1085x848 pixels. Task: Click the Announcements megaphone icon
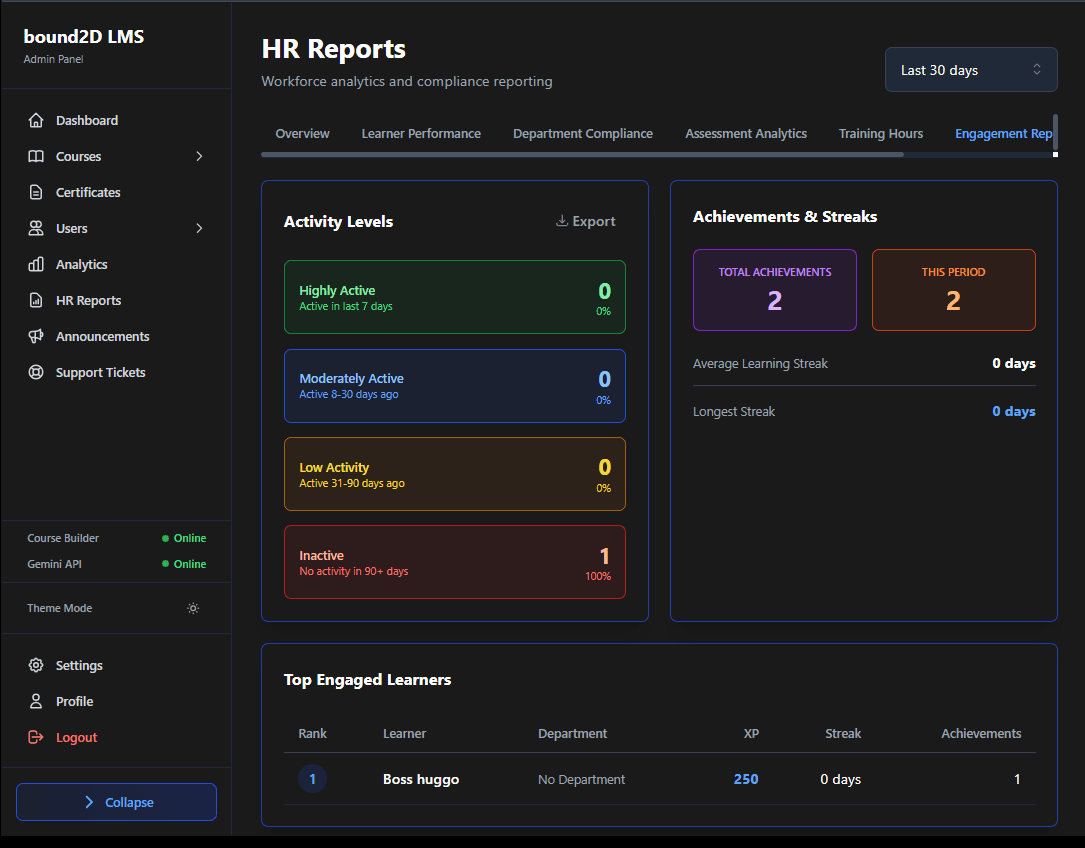(x=36, y=337)
